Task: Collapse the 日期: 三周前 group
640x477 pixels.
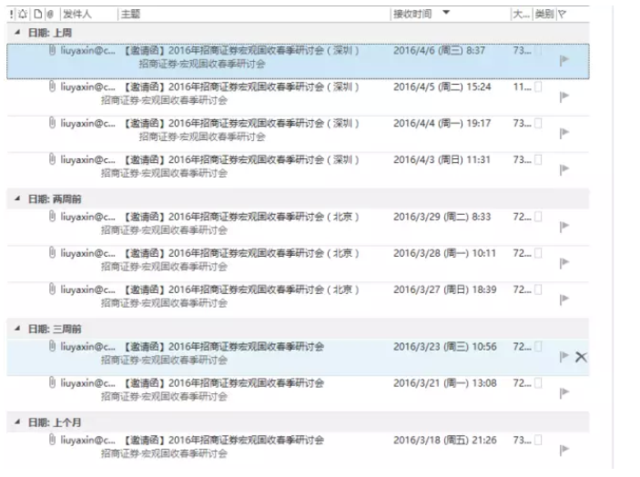Action: (17, 328)
